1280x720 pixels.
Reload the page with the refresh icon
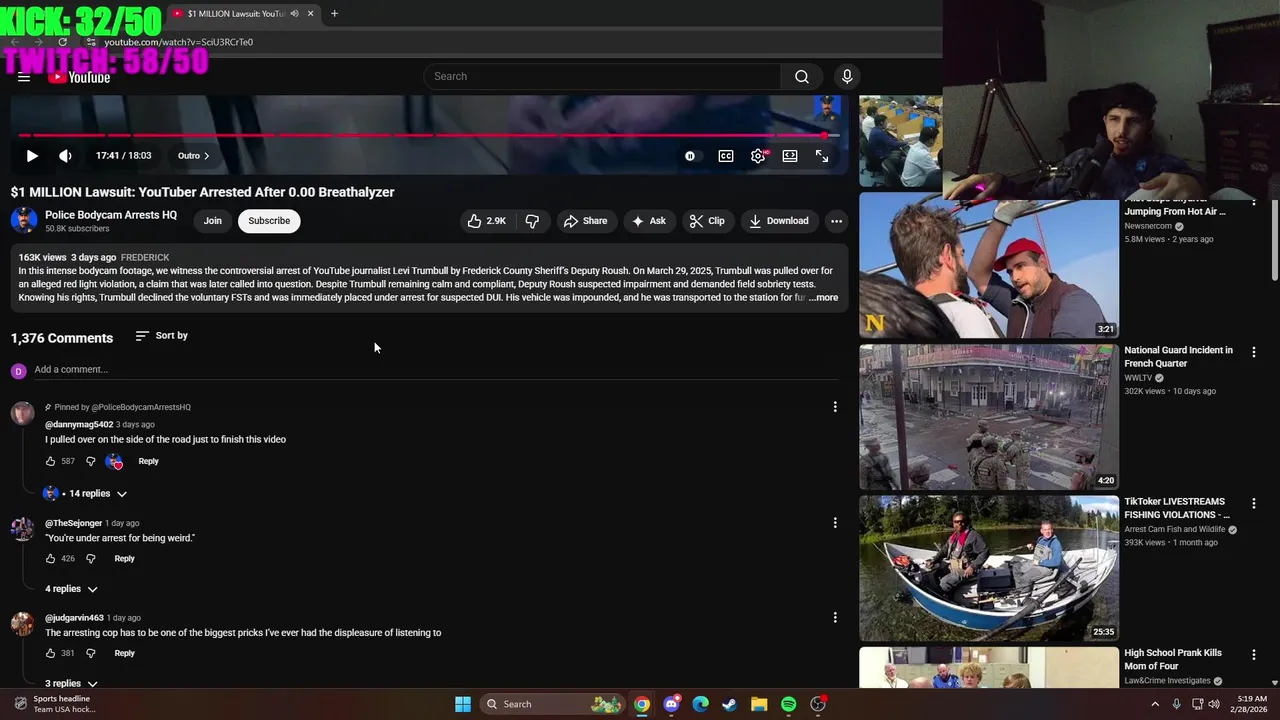coord(62,42)
